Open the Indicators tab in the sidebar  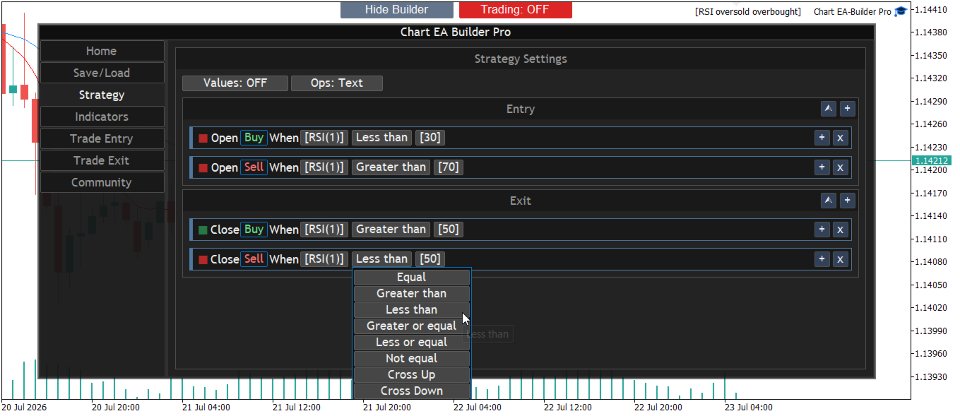102,116
